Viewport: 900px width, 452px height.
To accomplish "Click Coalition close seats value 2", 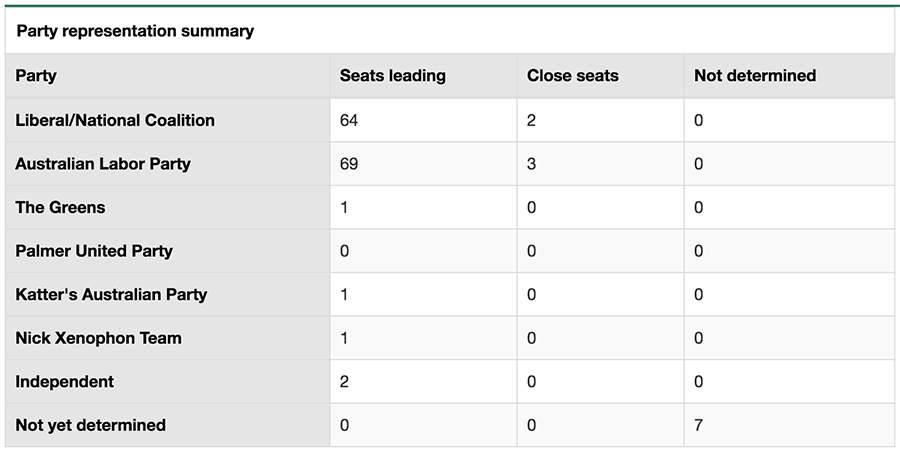I will (x=532, y=120).
